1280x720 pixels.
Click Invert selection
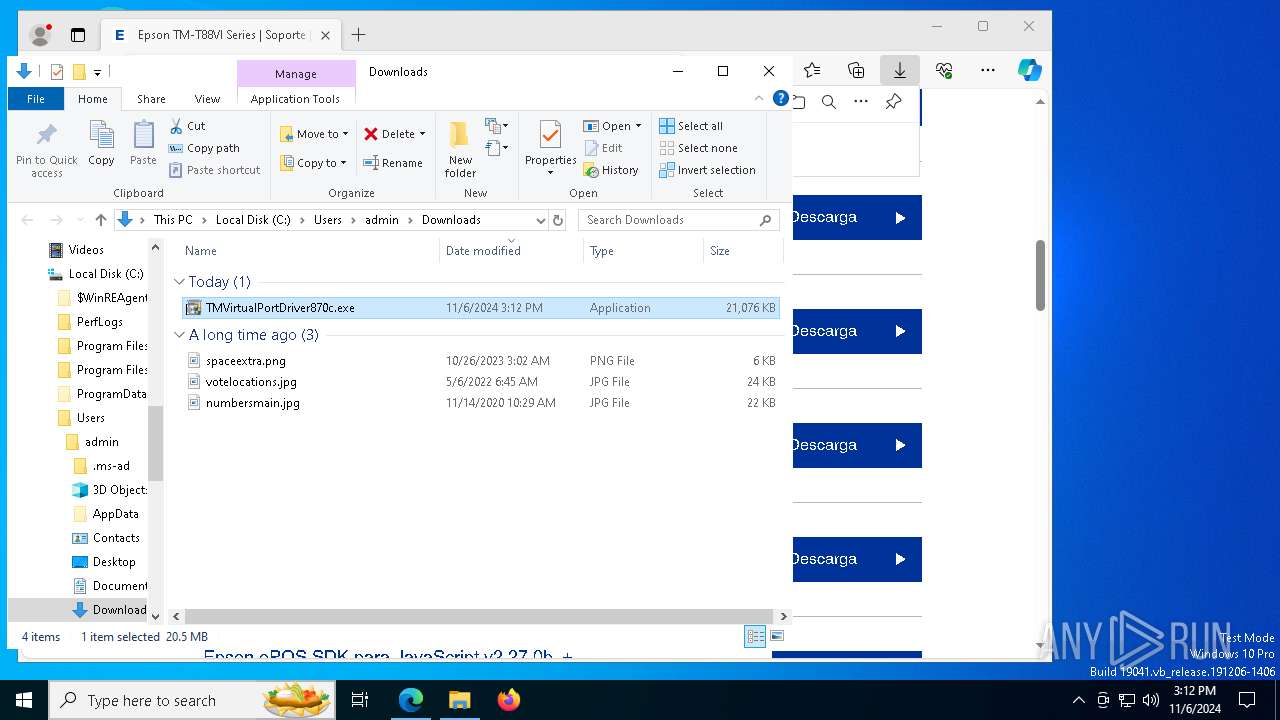tap(707, 170)
